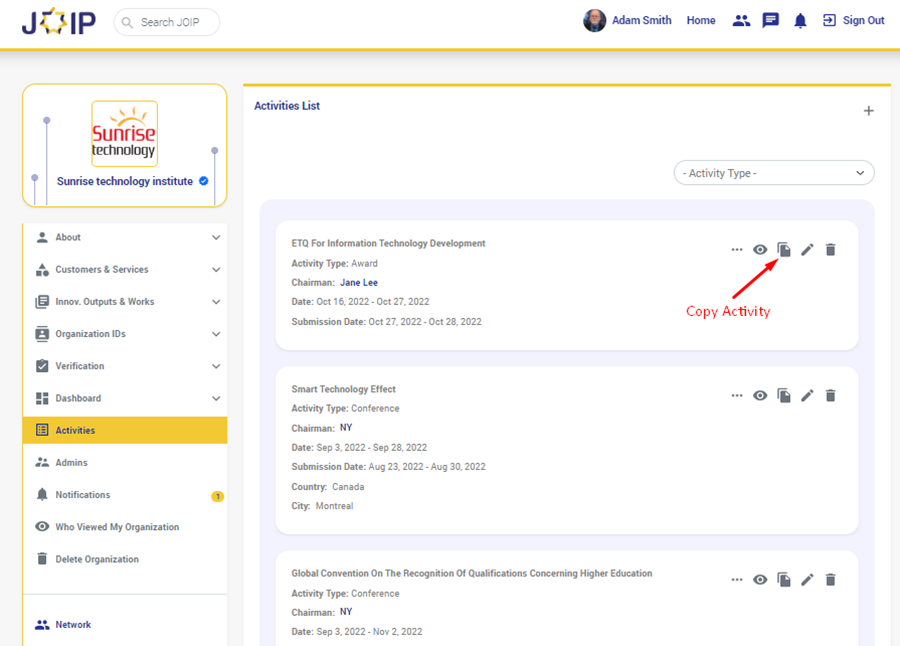
Task: Copy the ETQ For Information Technology activity
Action: [784, 250]
